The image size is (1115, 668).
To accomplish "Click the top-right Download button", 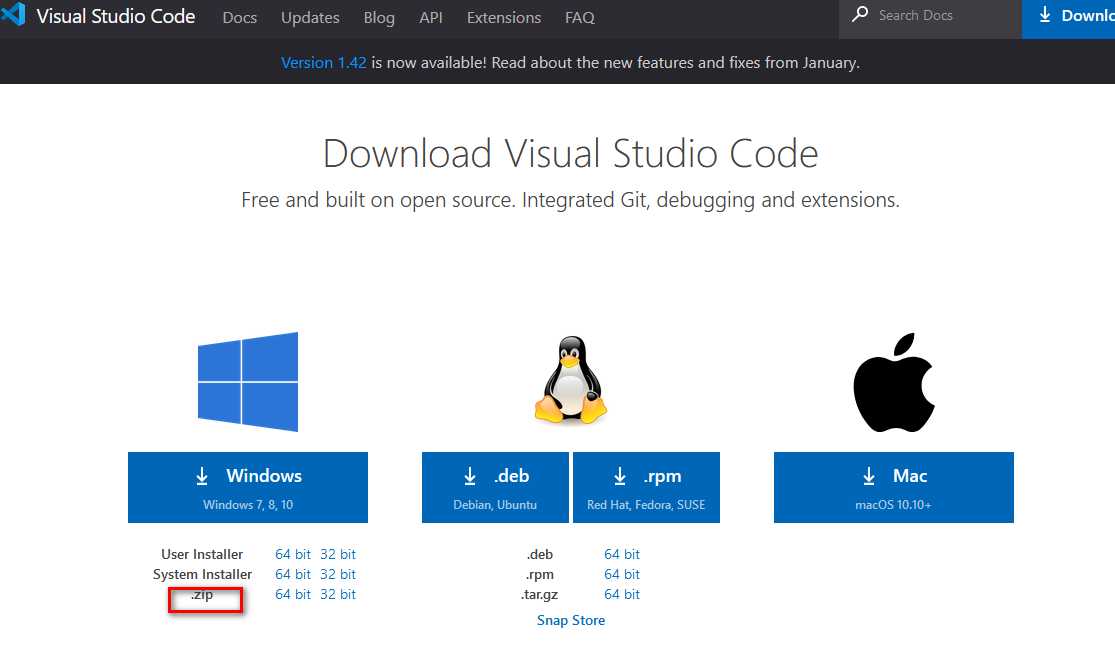I will [x=1068, y=19].
